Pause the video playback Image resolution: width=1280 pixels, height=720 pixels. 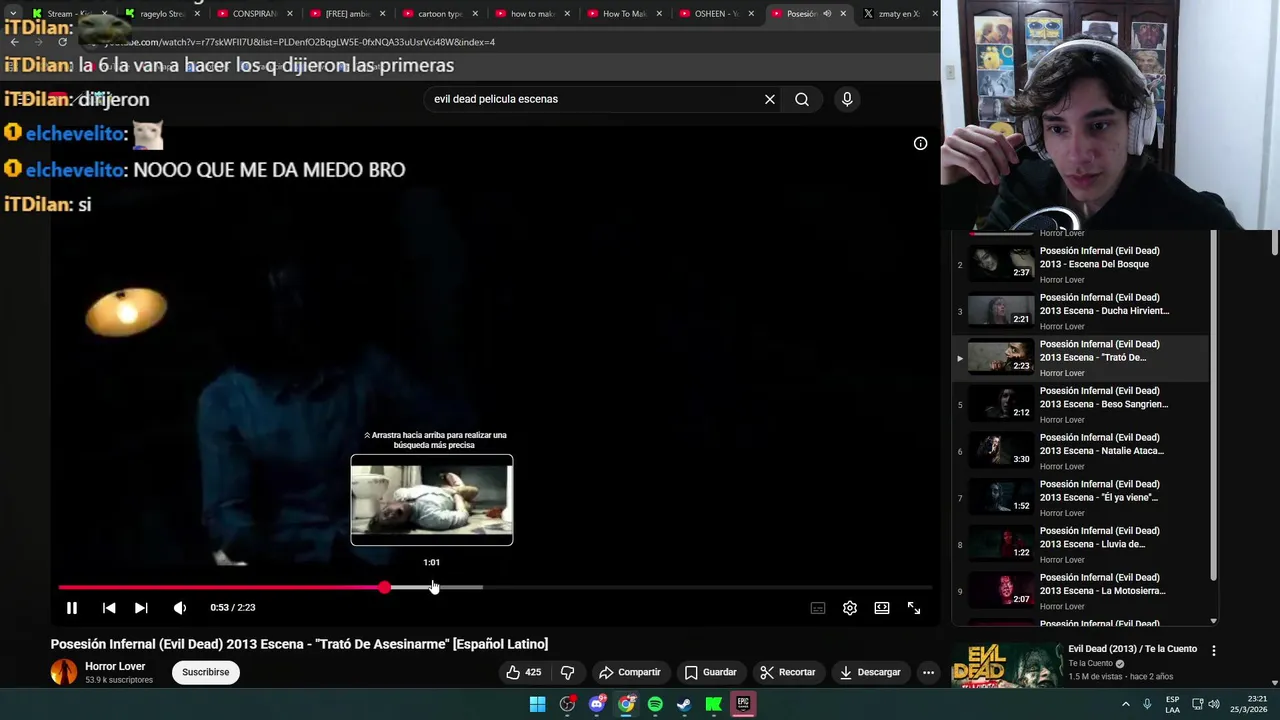(72, 608)
